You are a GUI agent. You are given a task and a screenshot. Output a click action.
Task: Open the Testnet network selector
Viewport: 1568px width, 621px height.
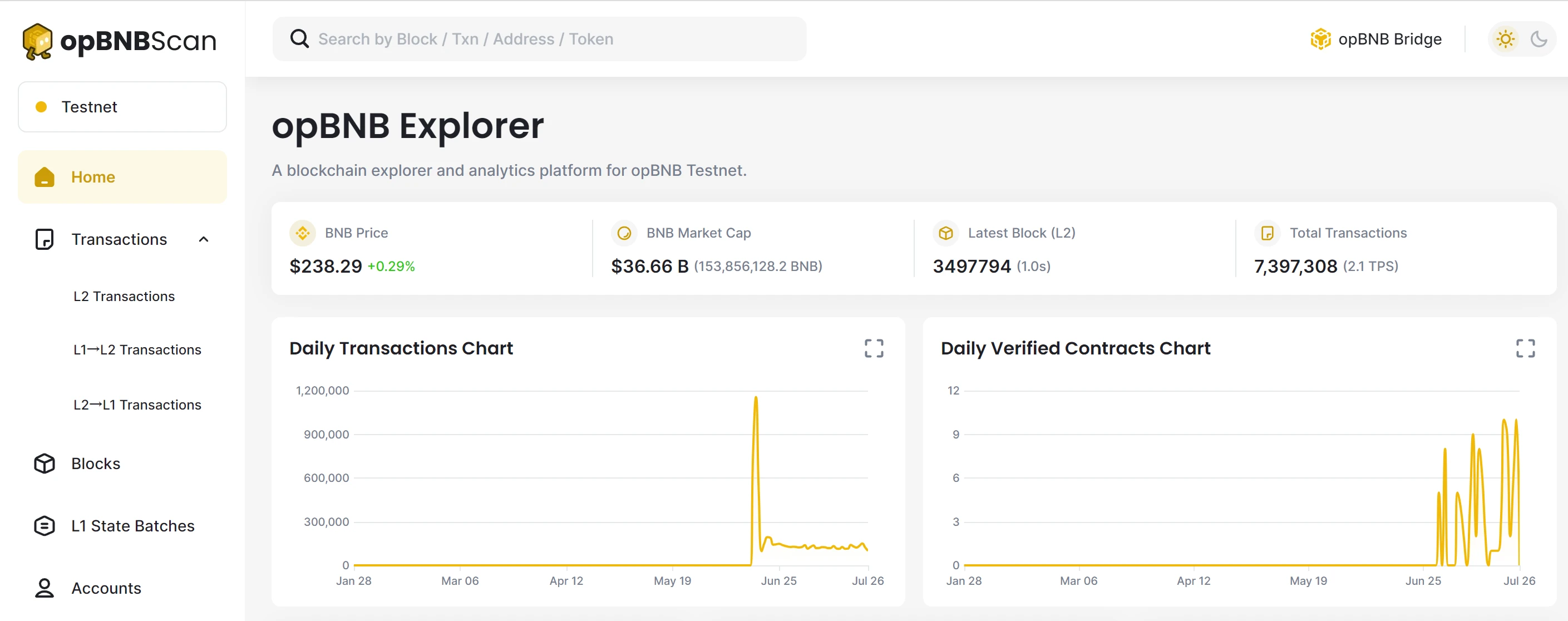click(x=122, y=107)
